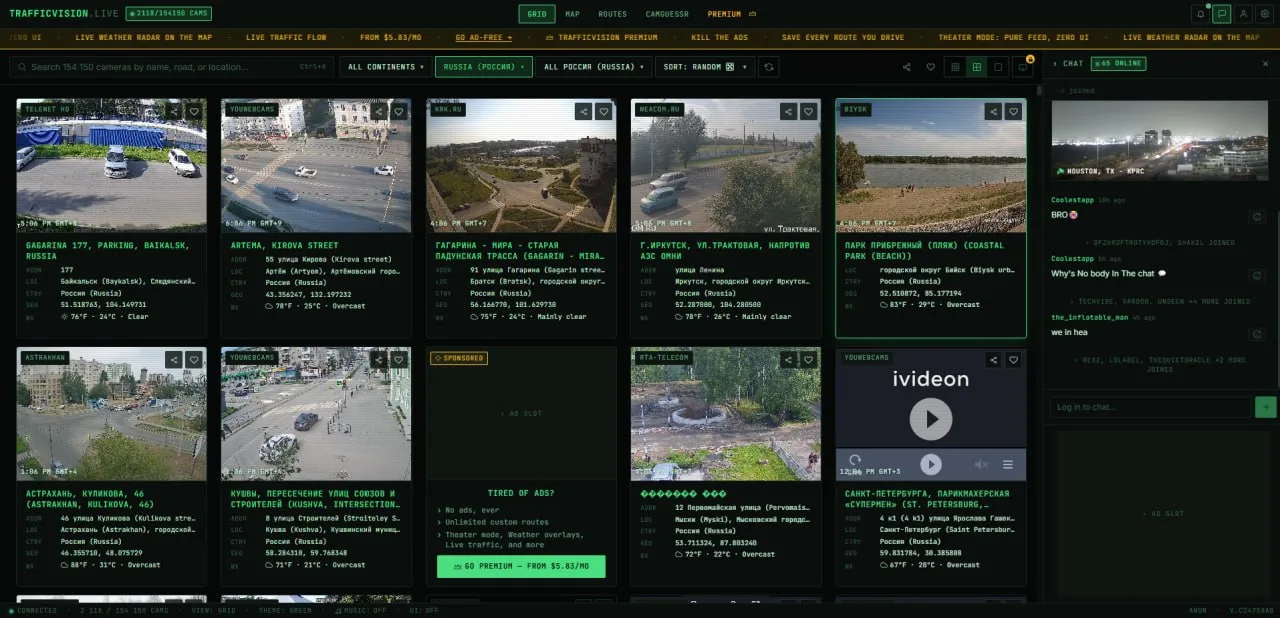The height and width of the screenshot is (618, 1280).
Task: Share the Biysk coastal park camera
Action: click(993, 111)
